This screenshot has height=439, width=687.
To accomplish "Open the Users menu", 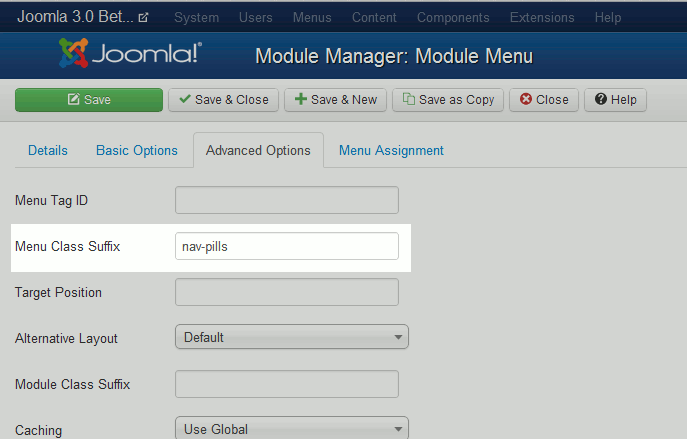I will pyautogui.click(x=256, y=18).
